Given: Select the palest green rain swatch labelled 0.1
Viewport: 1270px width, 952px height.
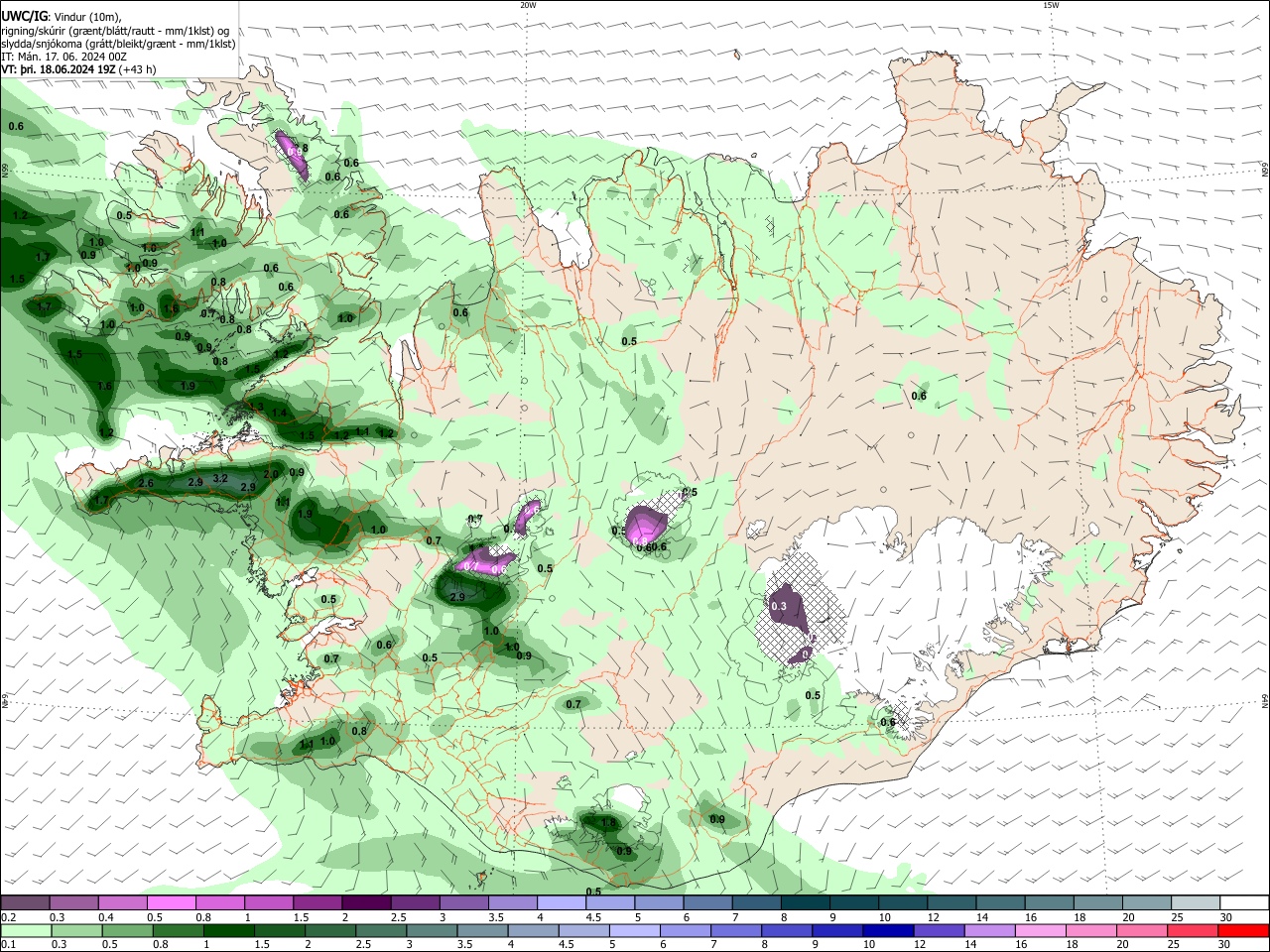Looking at the screenshot, I should [x=26, y=930].
